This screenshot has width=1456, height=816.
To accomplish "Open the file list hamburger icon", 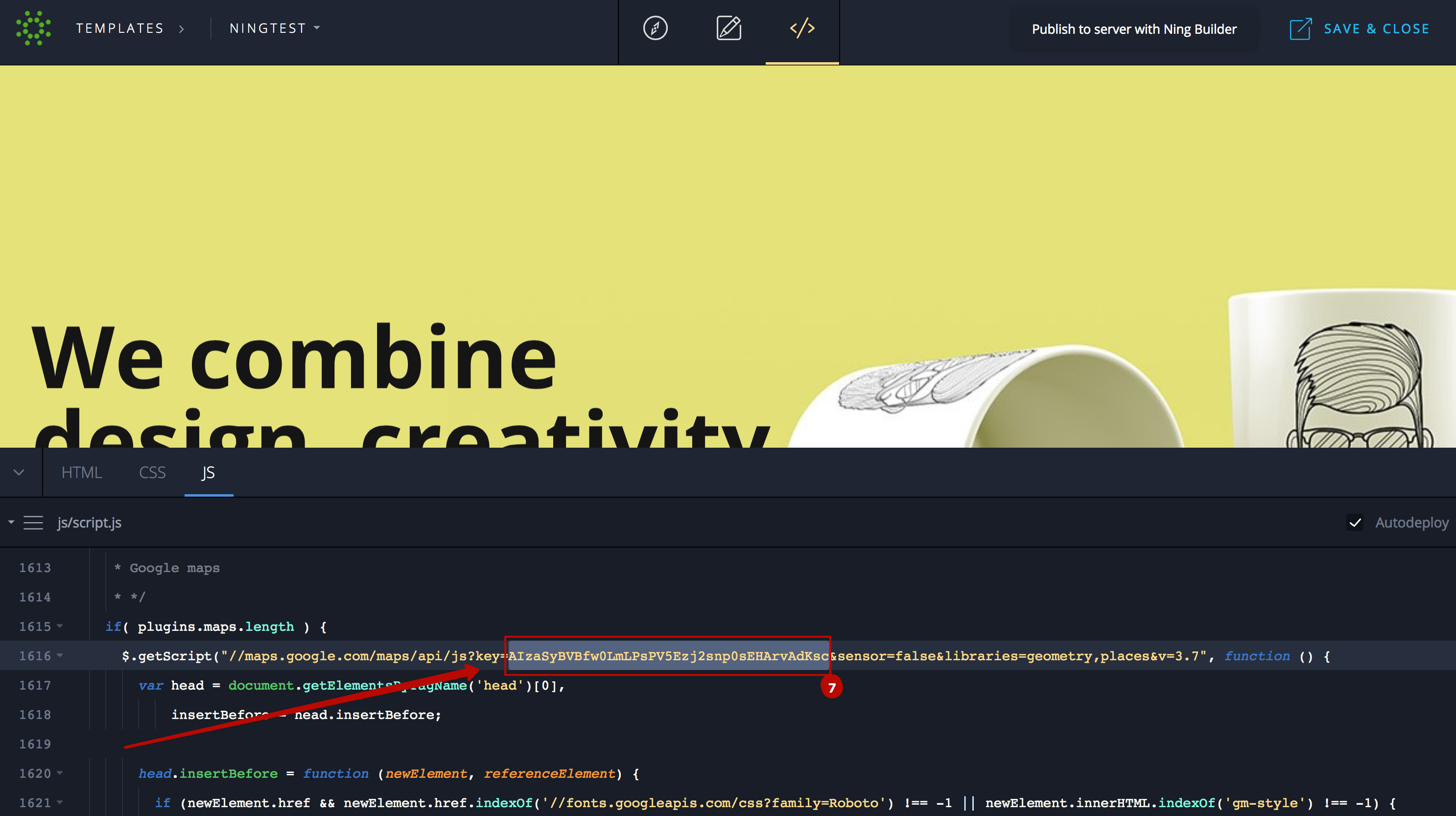I will click(33, 523).
